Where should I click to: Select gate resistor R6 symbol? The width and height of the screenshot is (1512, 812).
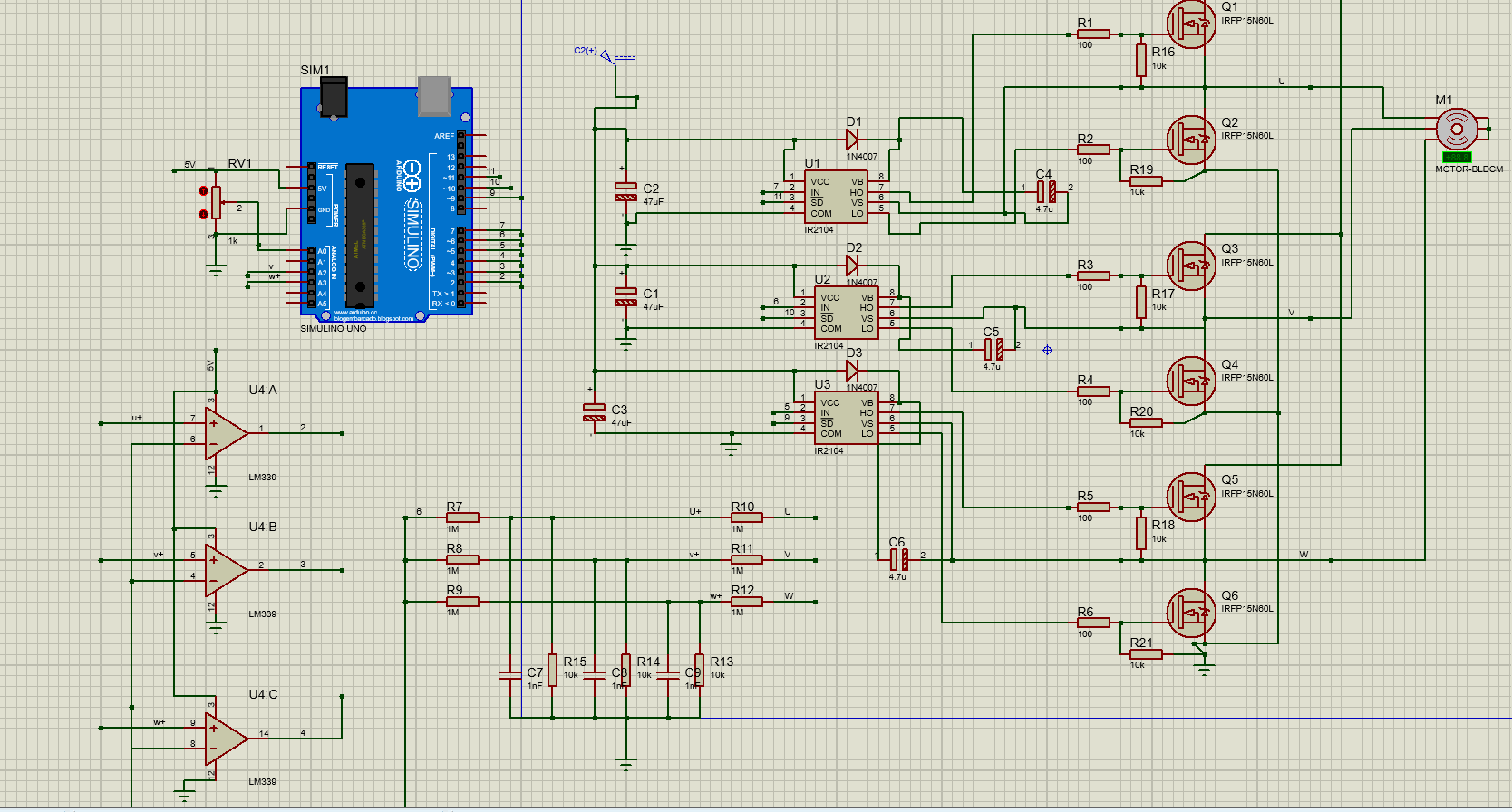(x=1093, y=623)
